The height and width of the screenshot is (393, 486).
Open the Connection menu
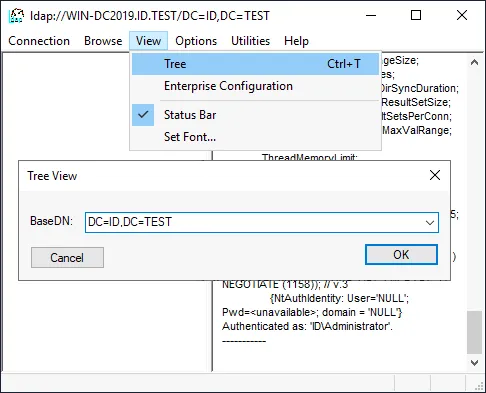39,41
